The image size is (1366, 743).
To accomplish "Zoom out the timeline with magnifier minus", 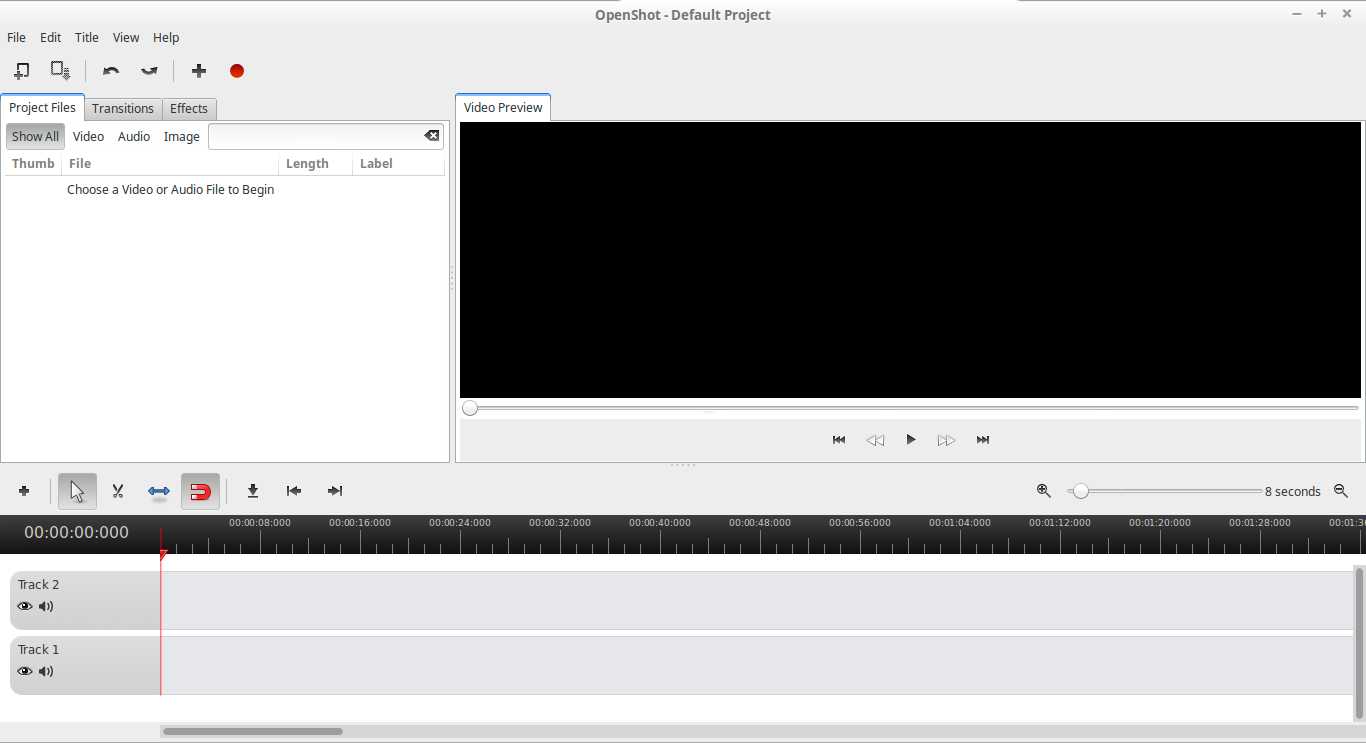I will pyautogui.click(x=1342, y=491).
